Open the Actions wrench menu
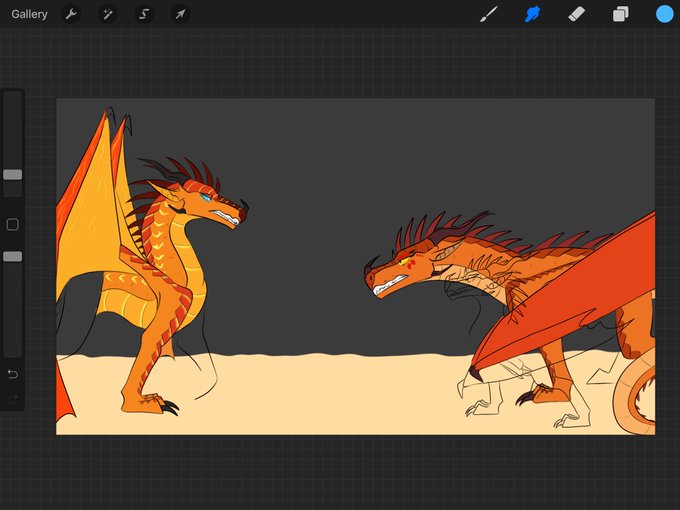 pos(71,14)
